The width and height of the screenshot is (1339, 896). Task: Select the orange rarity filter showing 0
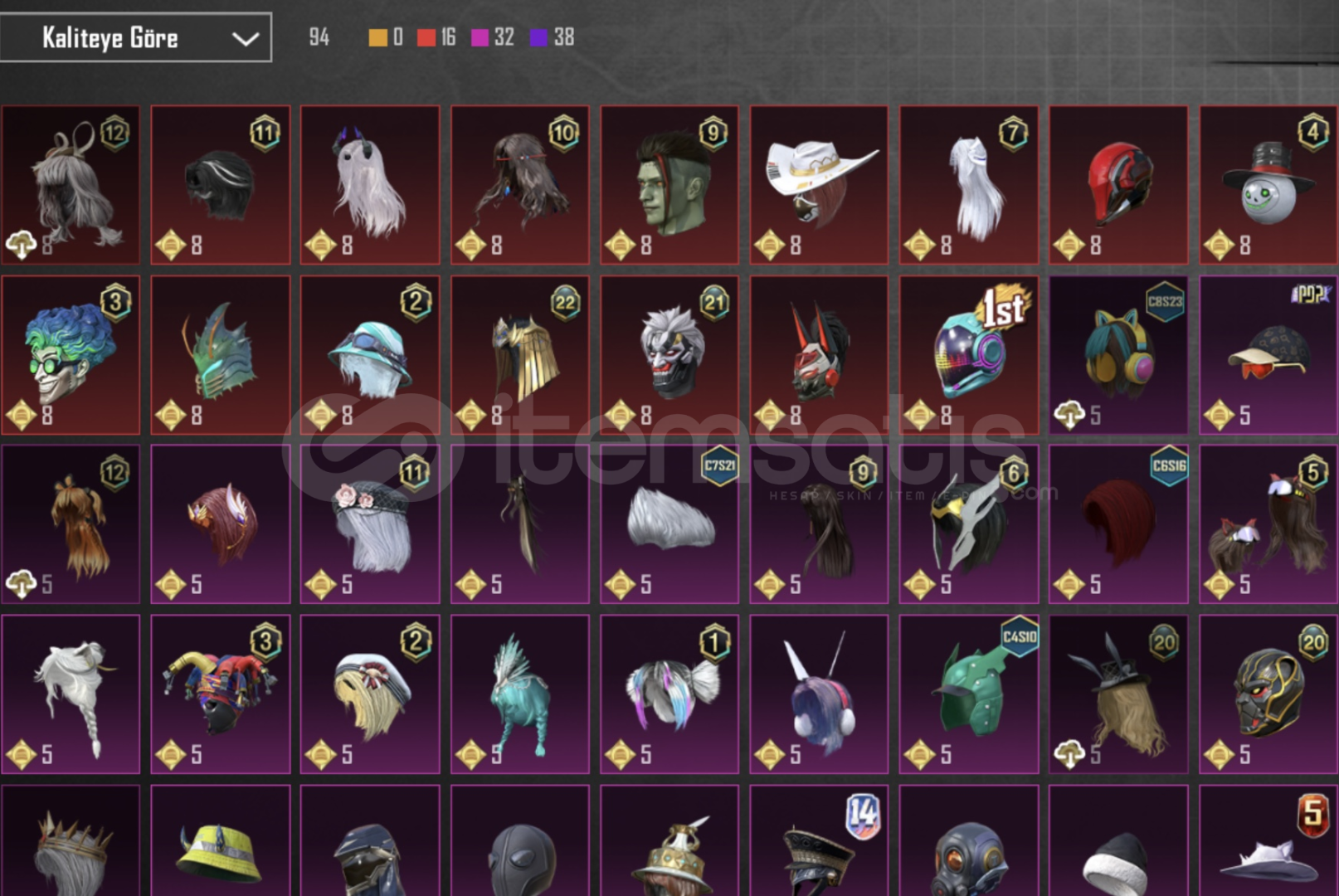point(386,37)
